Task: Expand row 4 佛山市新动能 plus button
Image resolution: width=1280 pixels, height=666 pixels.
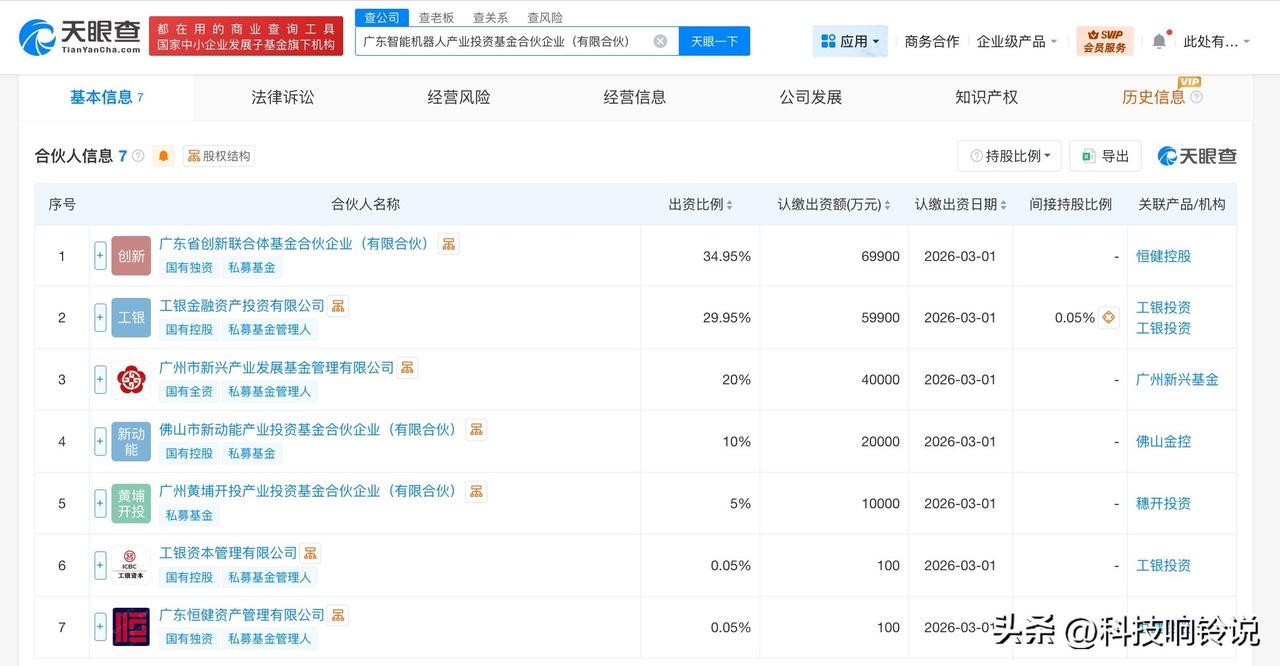Action: 100,442
